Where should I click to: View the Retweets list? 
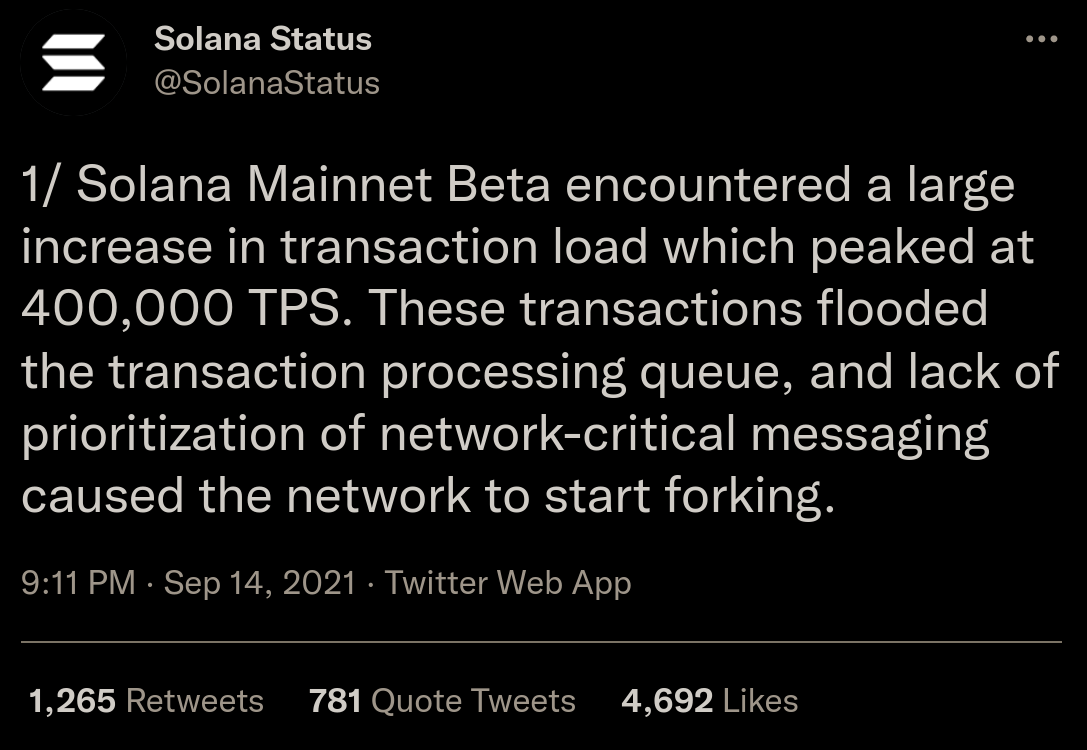click(x=195, y=701)
